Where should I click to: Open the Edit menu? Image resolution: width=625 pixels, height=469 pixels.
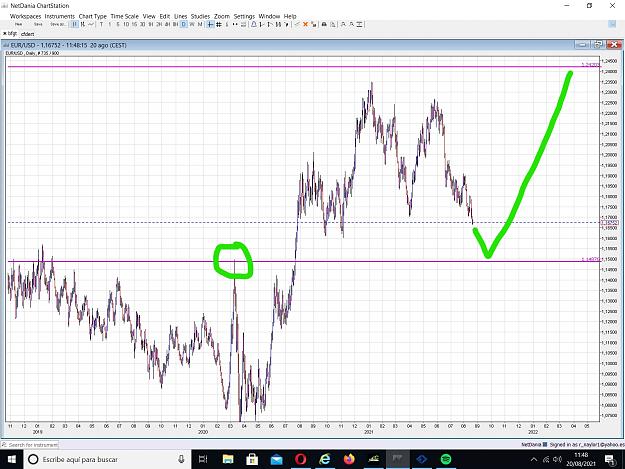(x=165, y=16)
